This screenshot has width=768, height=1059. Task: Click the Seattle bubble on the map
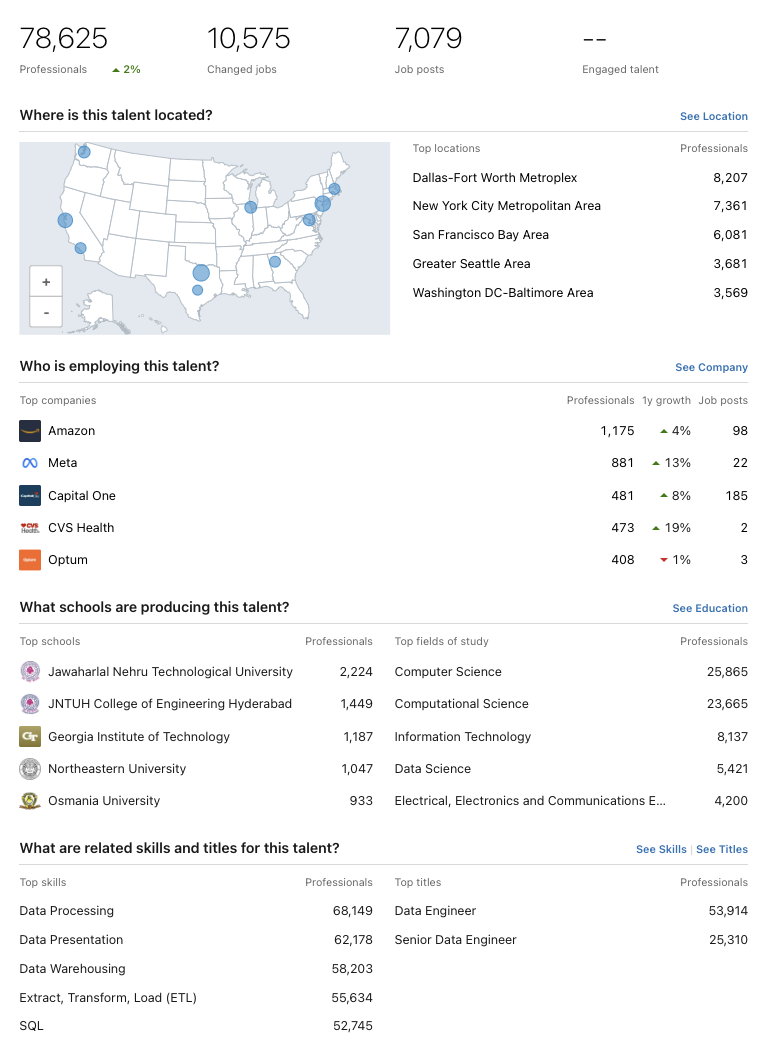[84, 152]
